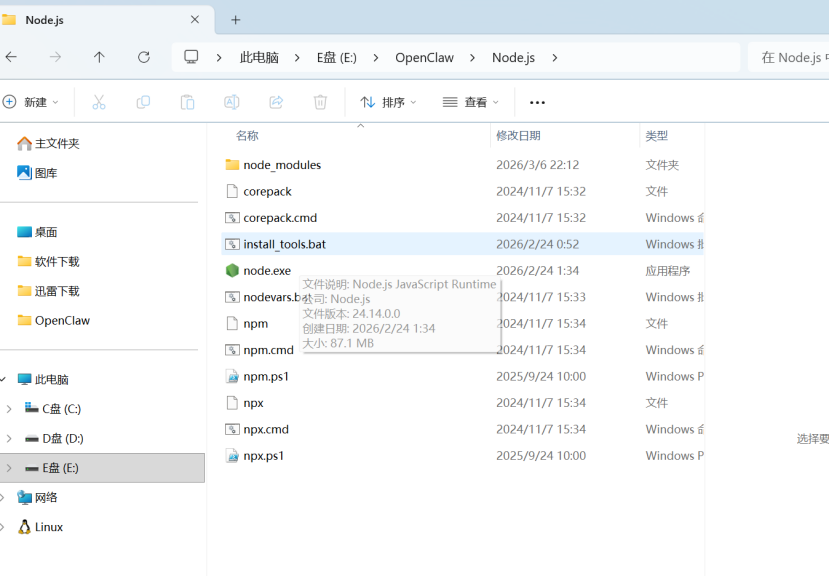This screenshot has height=577, width=829.
Task: Close the Node.js tab
Action: coord(195,20)
